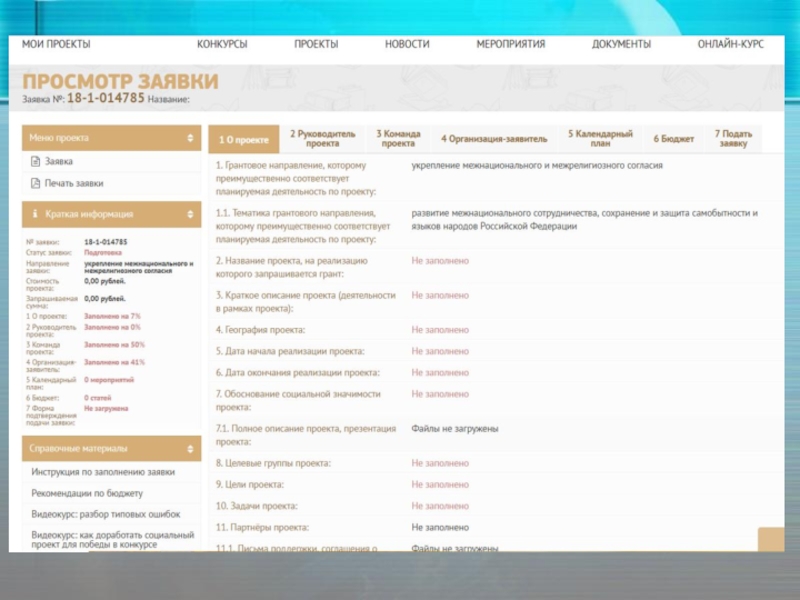Click the tan button at bottom-right corner

pyautogui.click(x=771, y=539)
